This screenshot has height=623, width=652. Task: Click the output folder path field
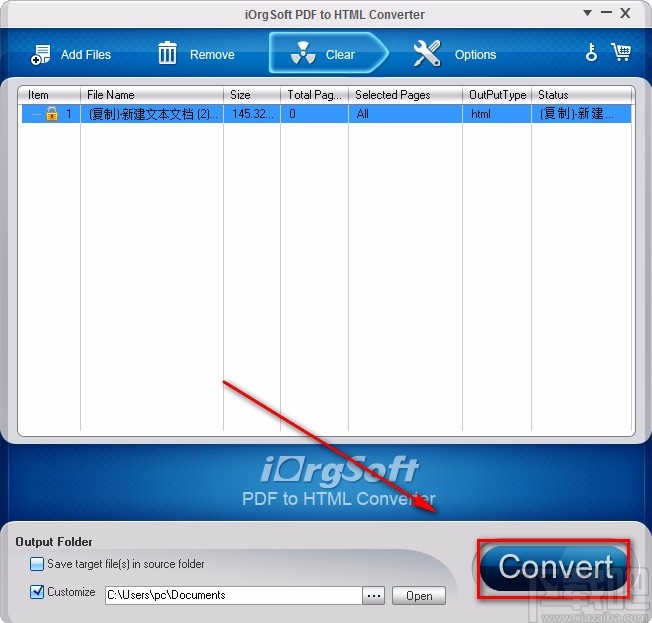[x=233, y=595]
